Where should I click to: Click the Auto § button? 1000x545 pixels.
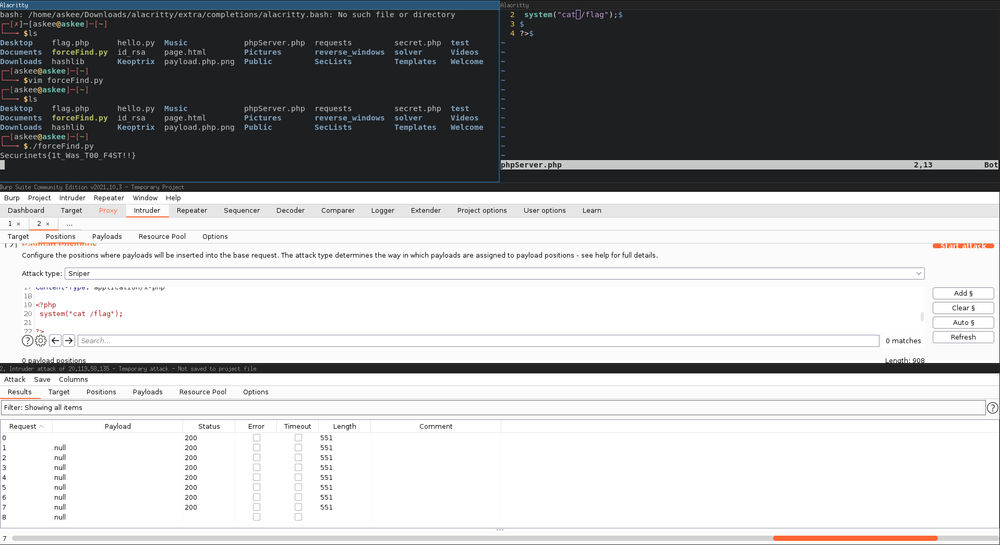[963, 323]
